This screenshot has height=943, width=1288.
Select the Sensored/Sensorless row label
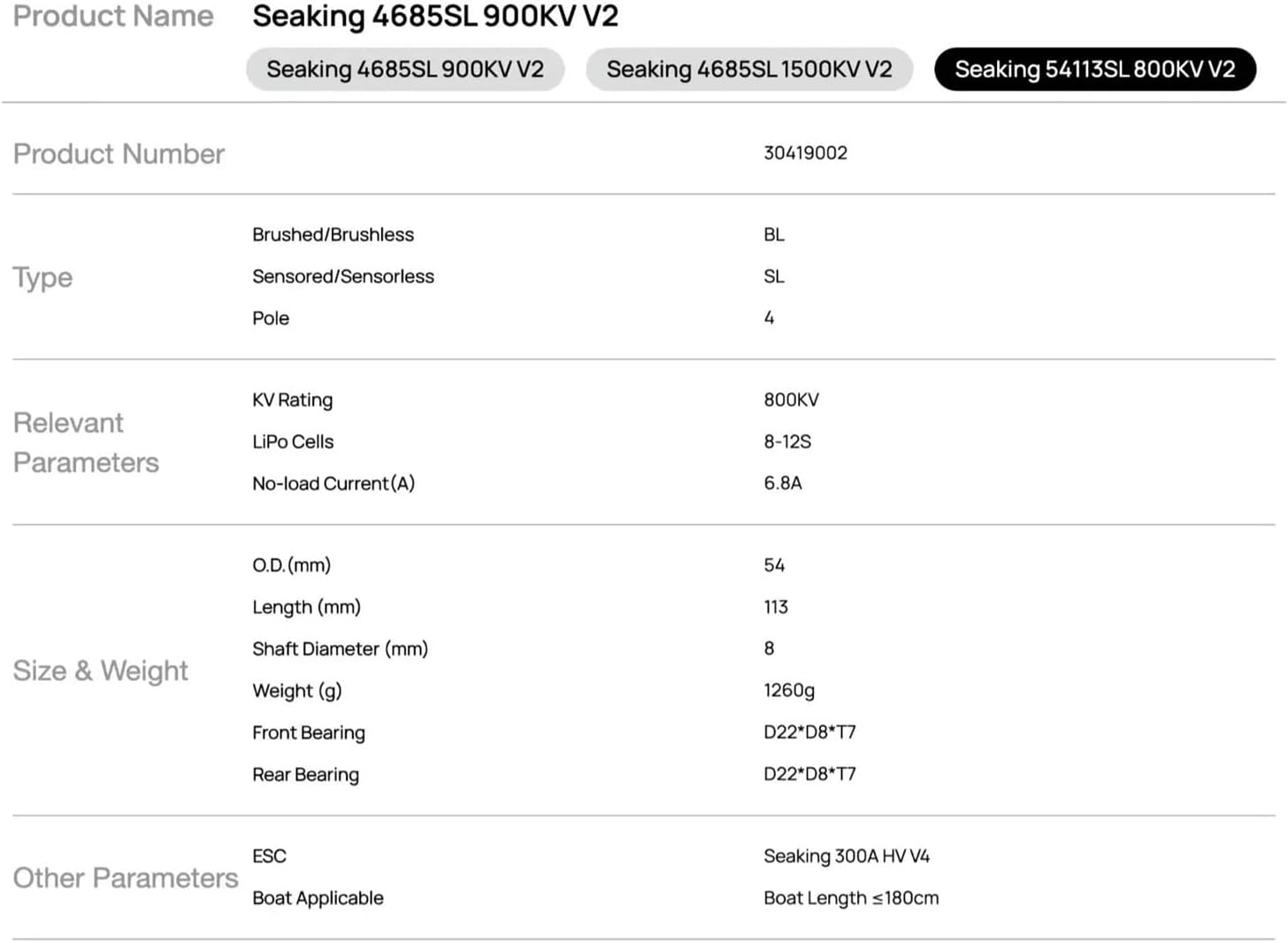343,276
